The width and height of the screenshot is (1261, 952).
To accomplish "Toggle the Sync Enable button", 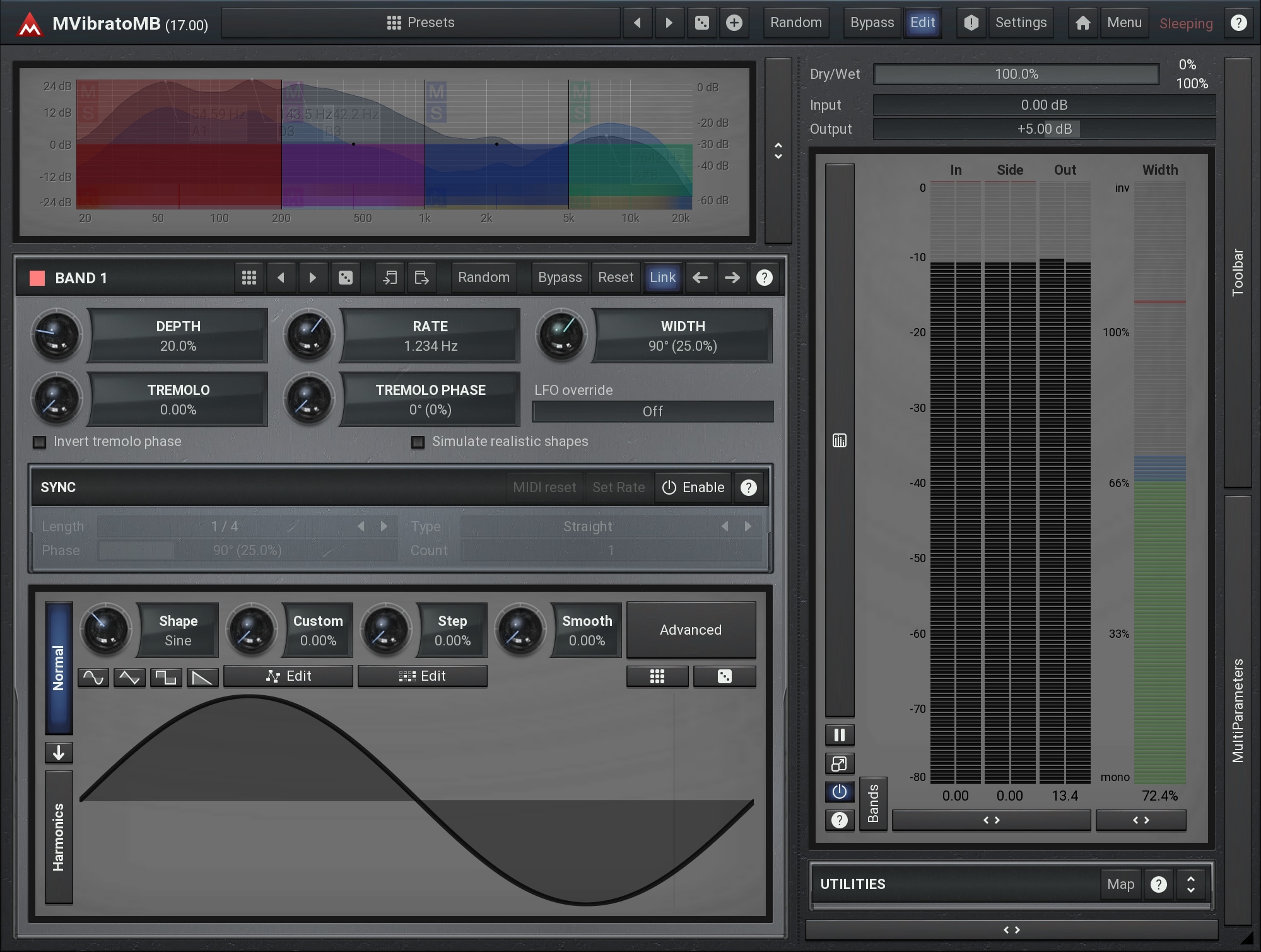I will pos(693,488).
